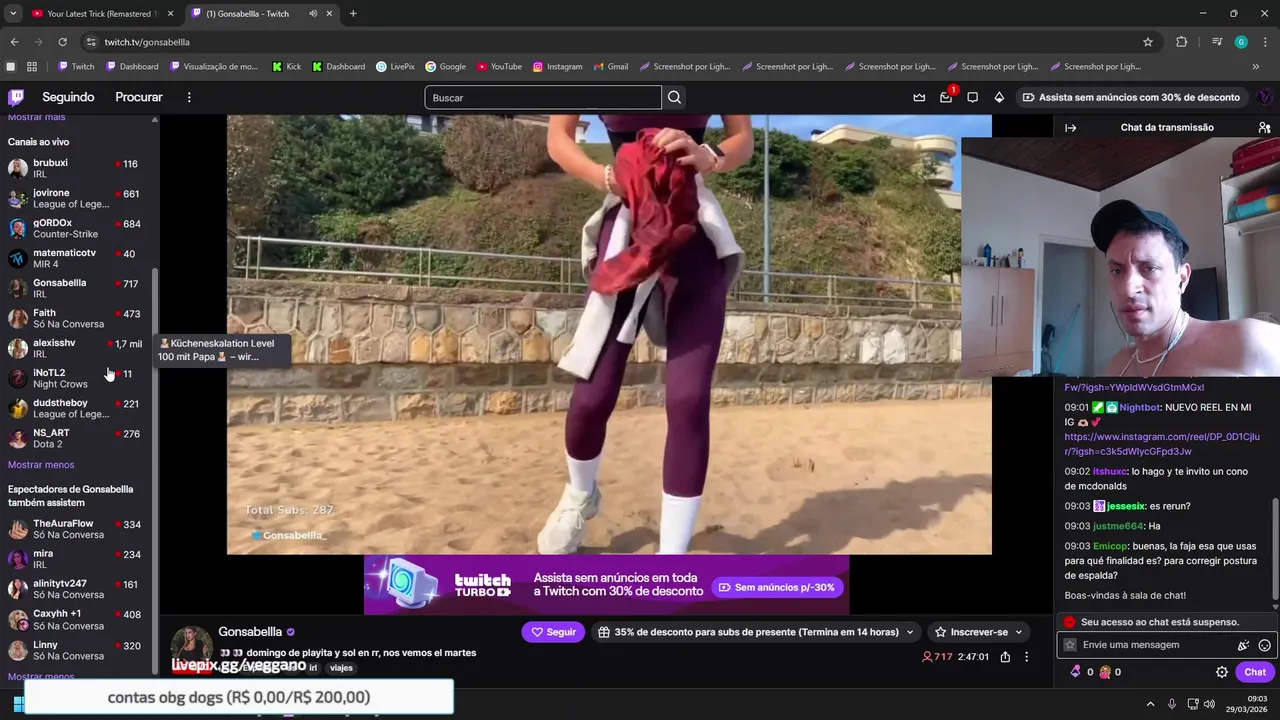Mute the Gonsabellla Twitch tab audio
The image size is (1280, 720).
click(x=313, y=13)
